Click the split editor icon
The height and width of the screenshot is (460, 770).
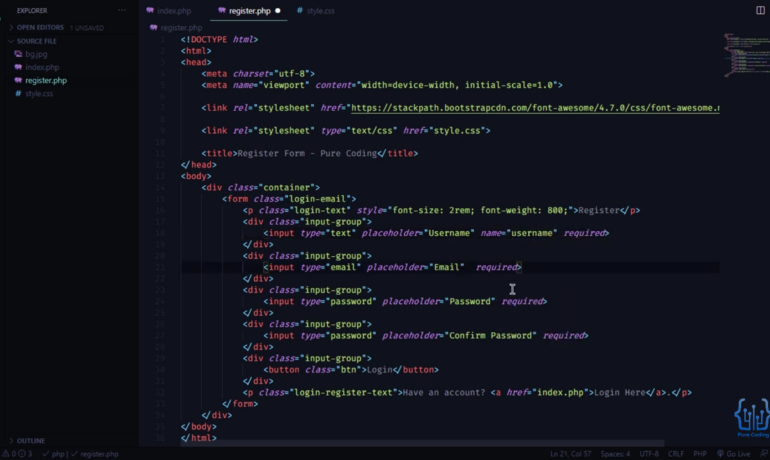click(760, 10)
